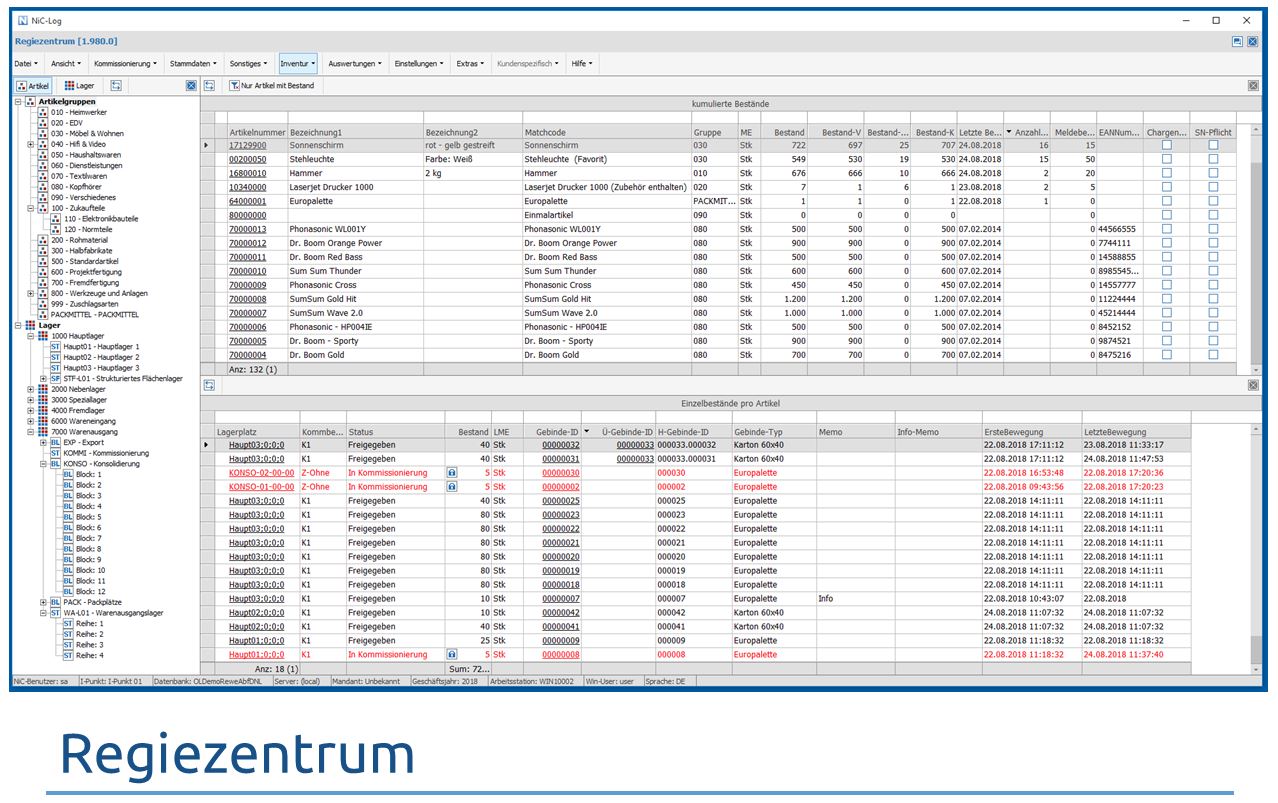
Task: Click refresh icon above the Einzelbestände grid
Action: pyautogui.click(x=209, y=385)
